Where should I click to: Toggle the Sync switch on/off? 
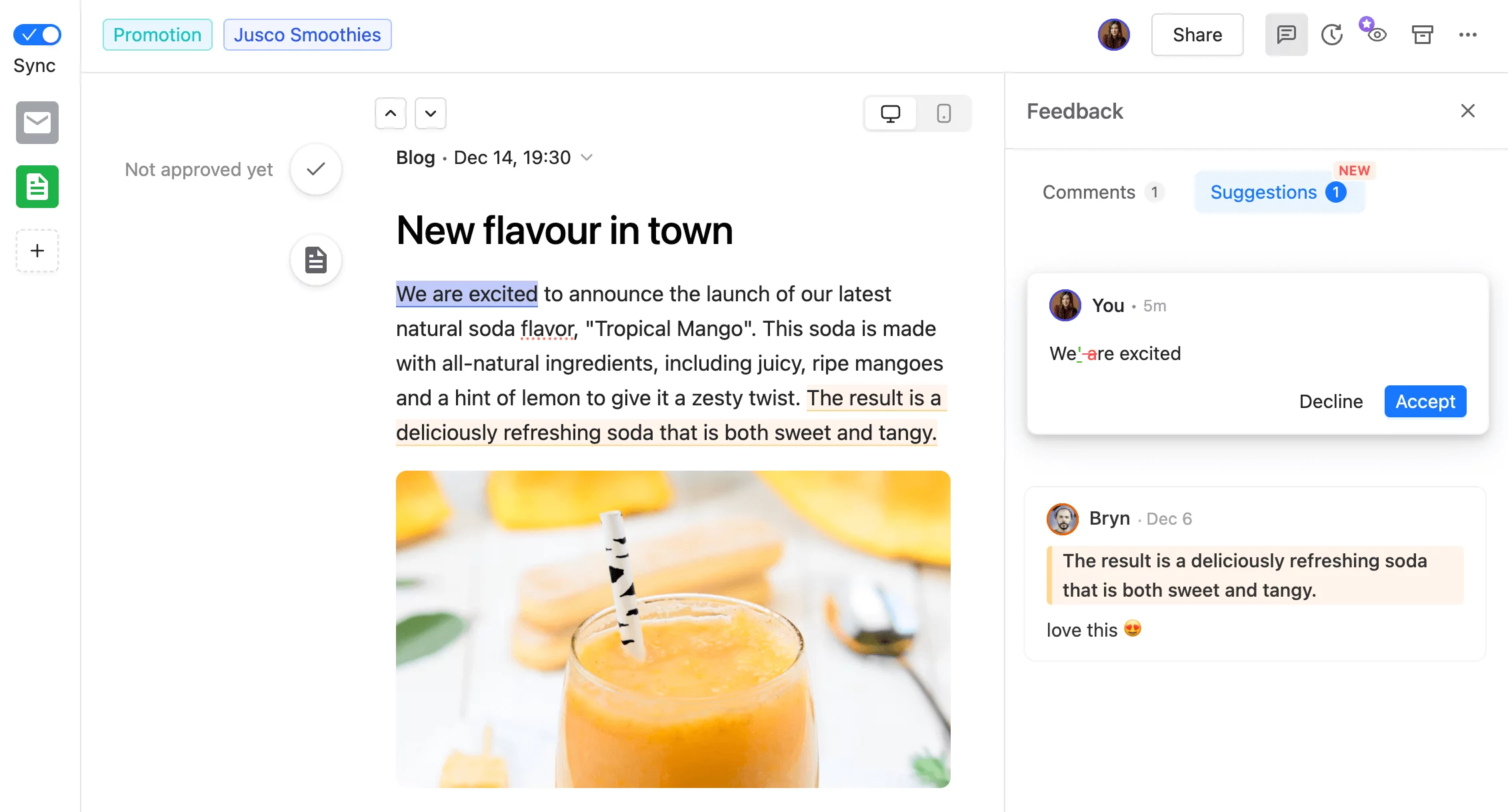[x=38, y=33]
